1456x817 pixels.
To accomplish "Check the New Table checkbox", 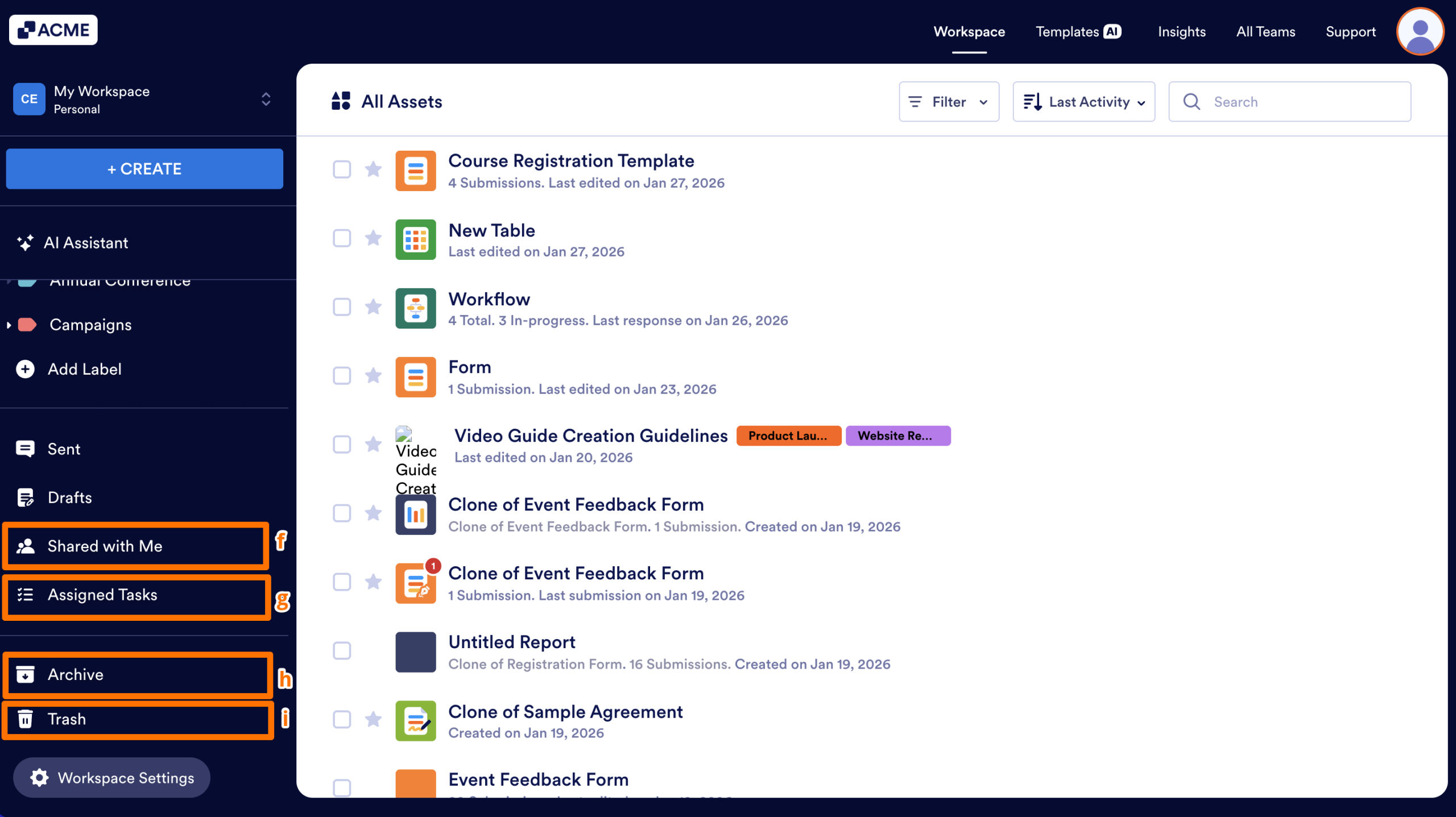I will pyautogui.click(x=342, y=238).
